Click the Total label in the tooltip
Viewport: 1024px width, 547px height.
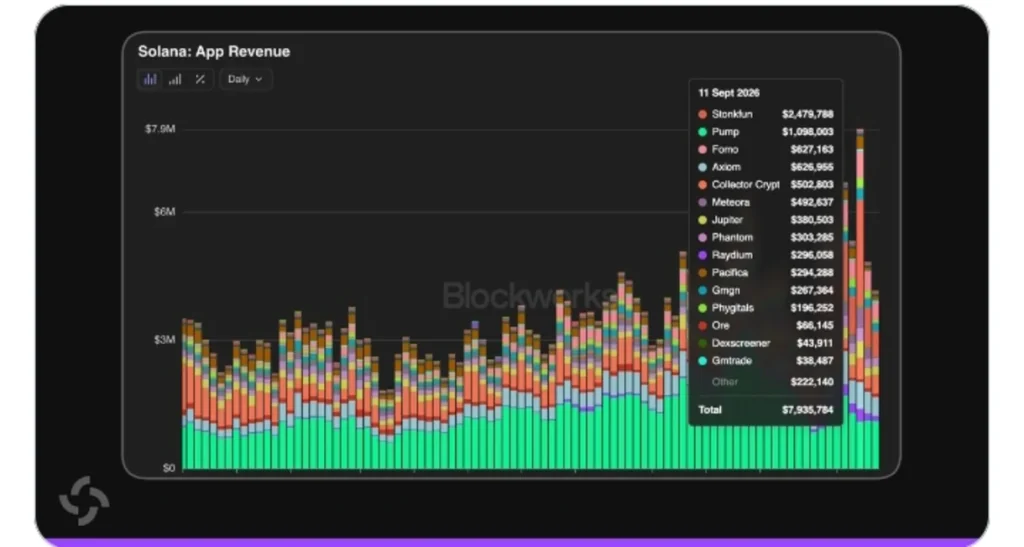pyautogui.click(x=710, y=410)
